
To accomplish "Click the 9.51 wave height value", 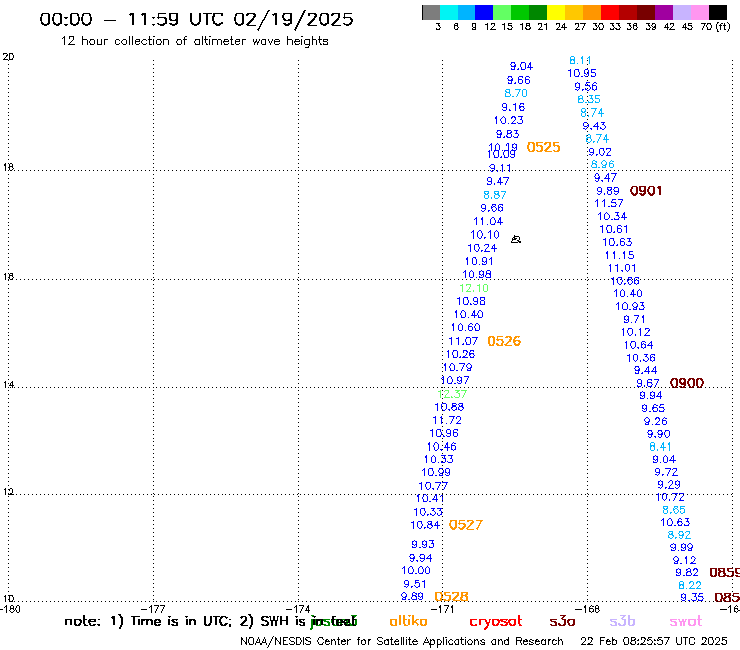I will [x=415, y=584].
